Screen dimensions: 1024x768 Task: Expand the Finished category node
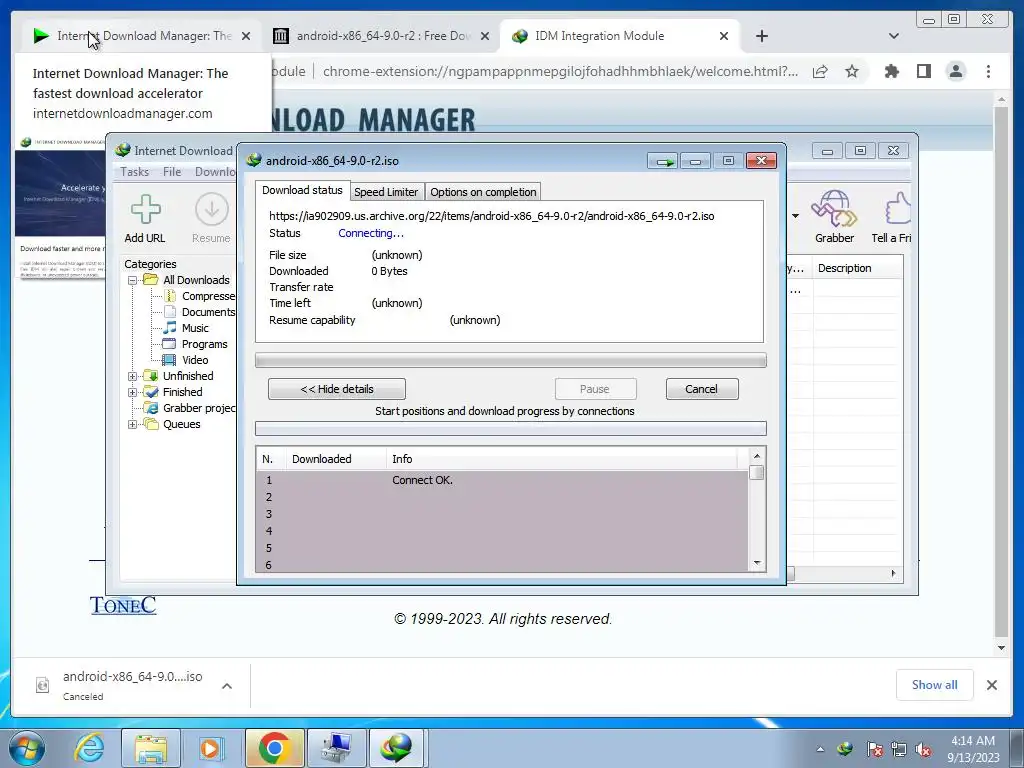[133, 392]
